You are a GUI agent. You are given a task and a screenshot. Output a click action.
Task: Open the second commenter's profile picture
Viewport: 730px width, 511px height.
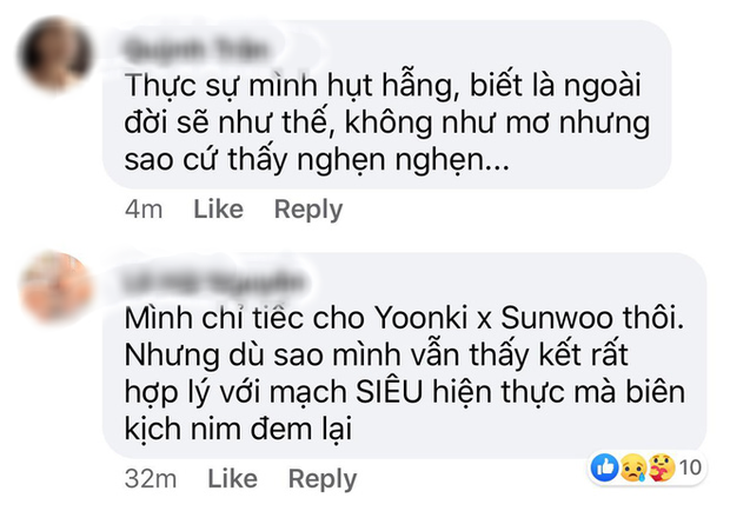[56, 288]
